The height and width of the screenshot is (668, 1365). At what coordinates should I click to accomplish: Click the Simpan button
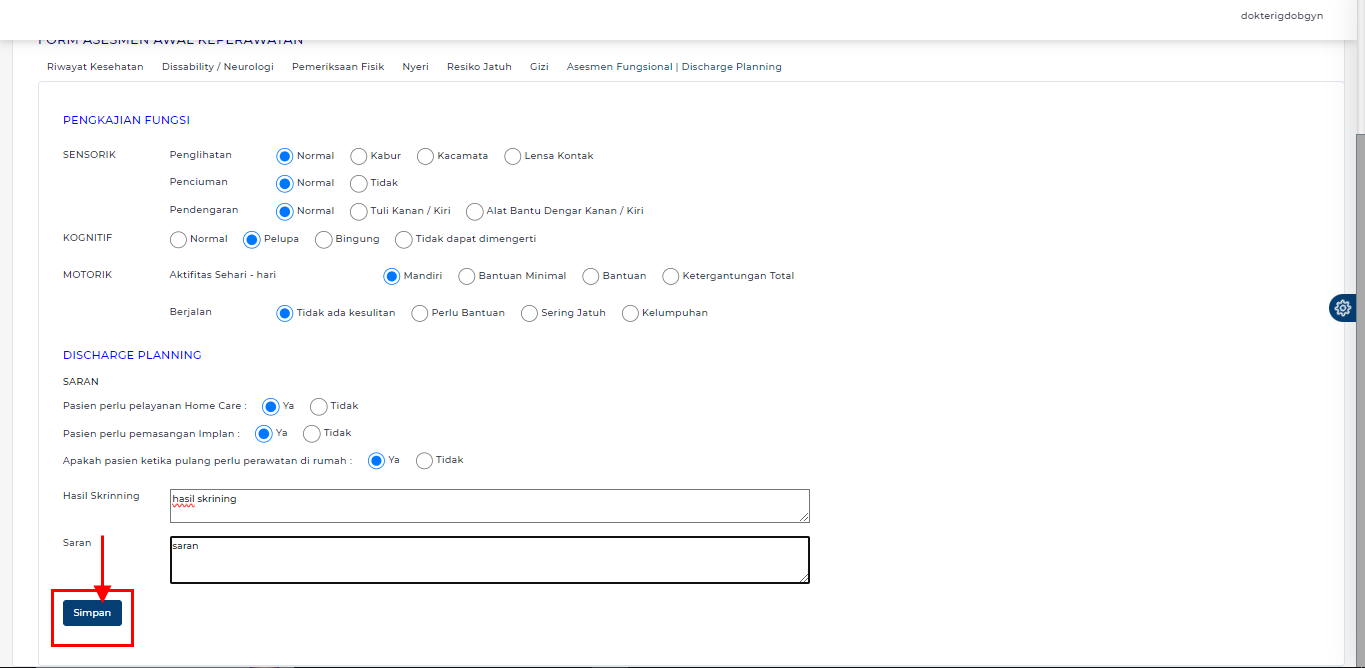click(x=92, y=613)
